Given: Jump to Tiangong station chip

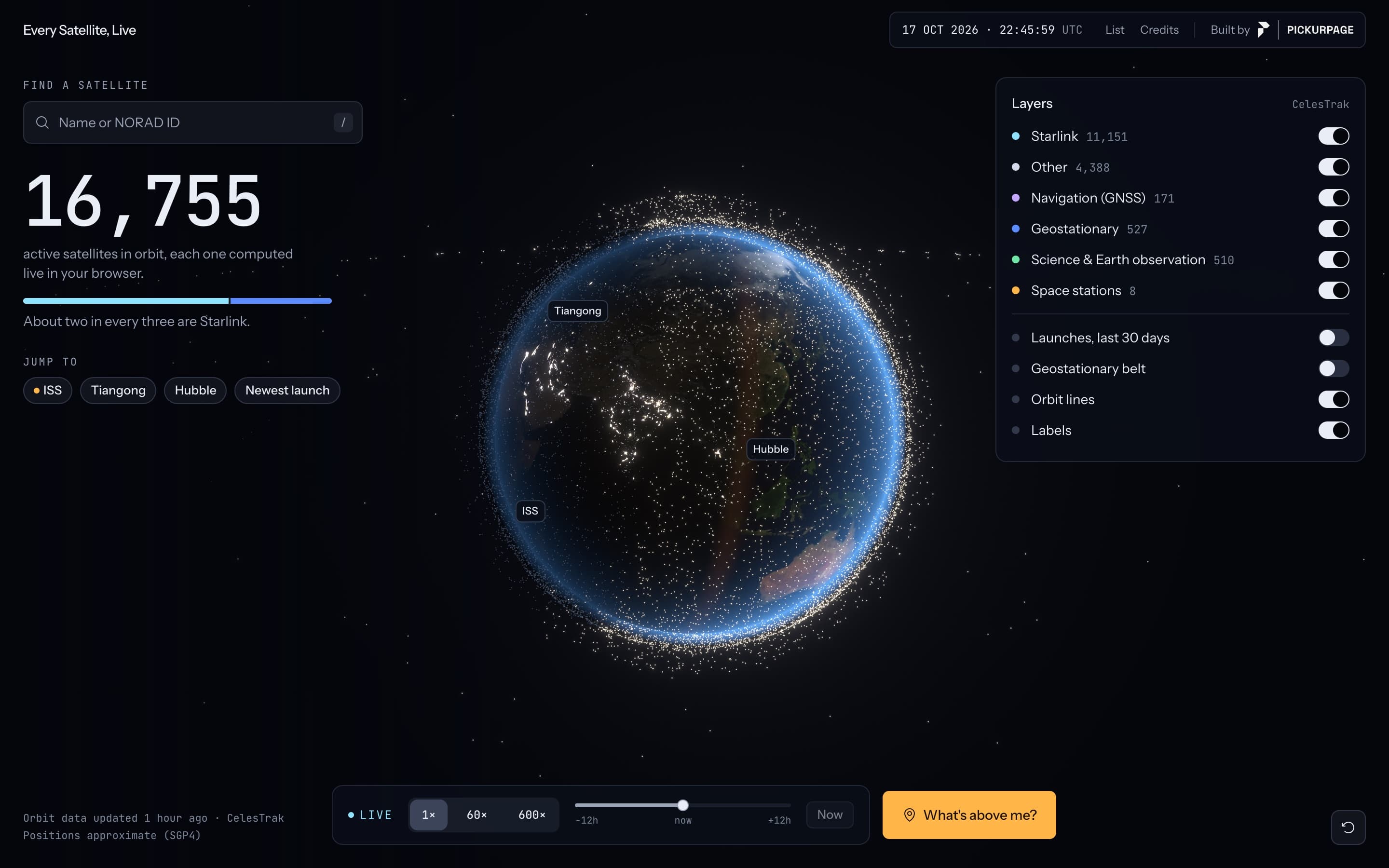Looking at the screenshot, I should (x=118, y=391).
